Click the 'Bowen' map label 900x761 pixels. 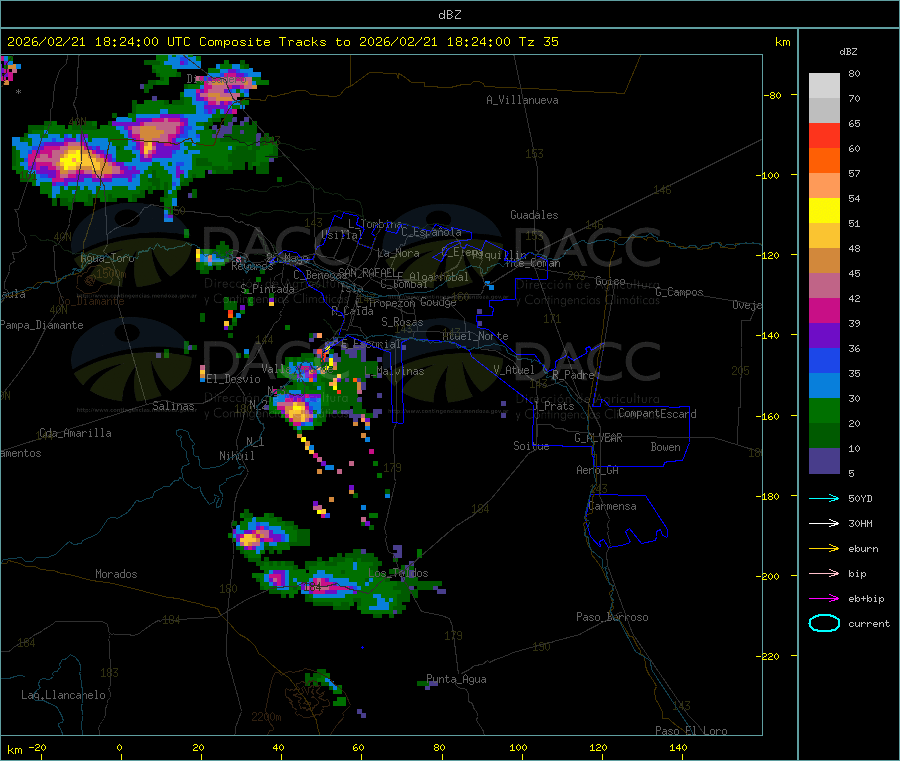click(x=665, y=448)
